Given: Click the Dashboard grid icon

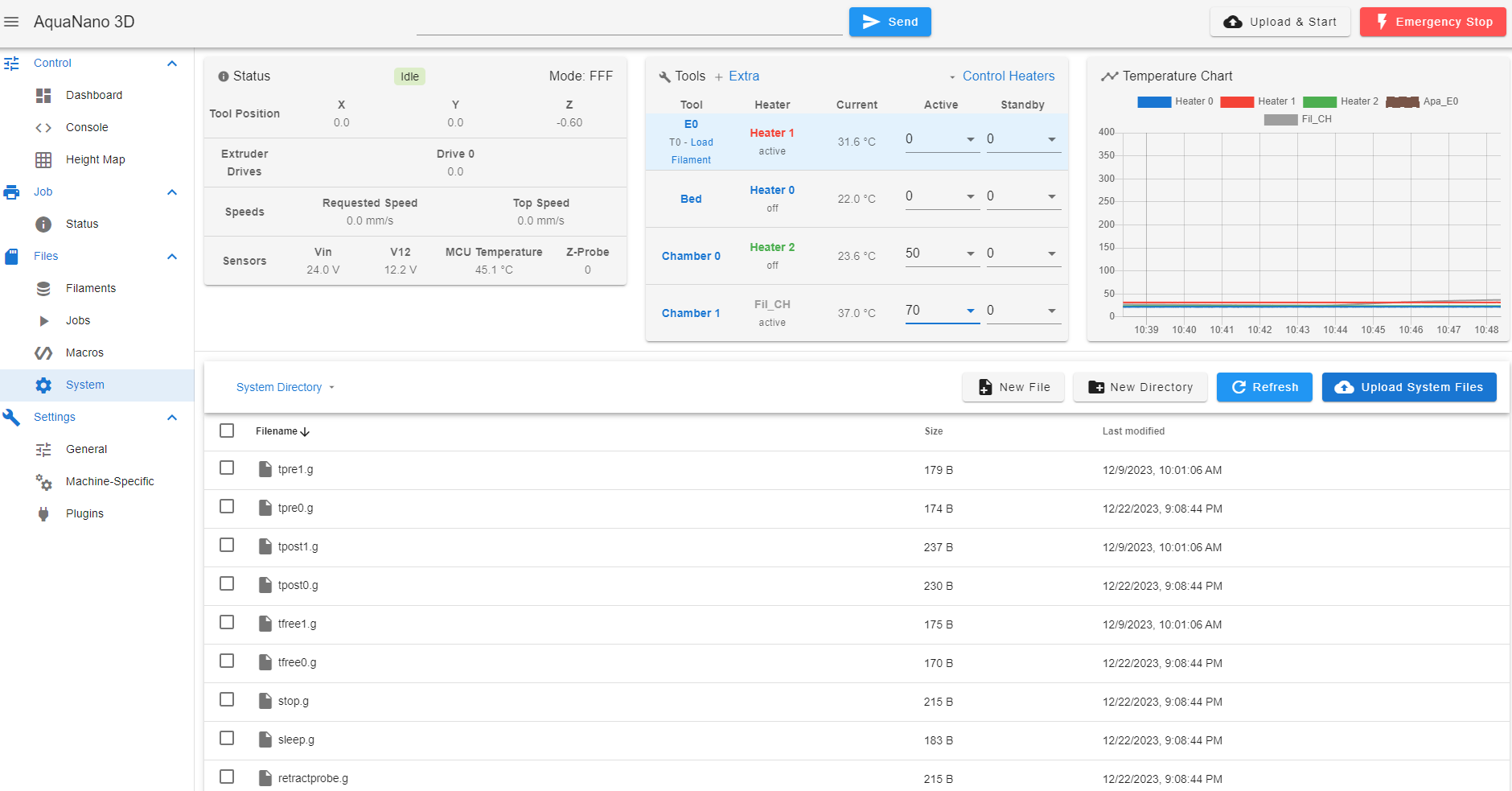Looking at the screenshot, I should click(x=43, y=95).
